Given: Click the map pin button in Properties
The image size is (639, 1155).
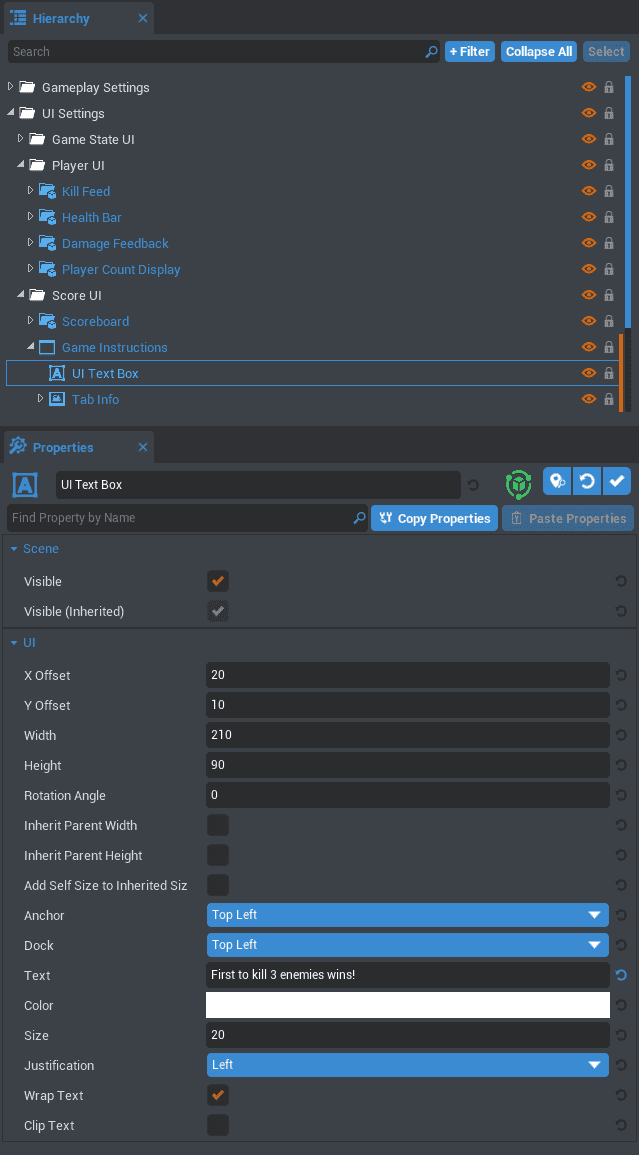Looking at the screenshot, I should 557,482.
